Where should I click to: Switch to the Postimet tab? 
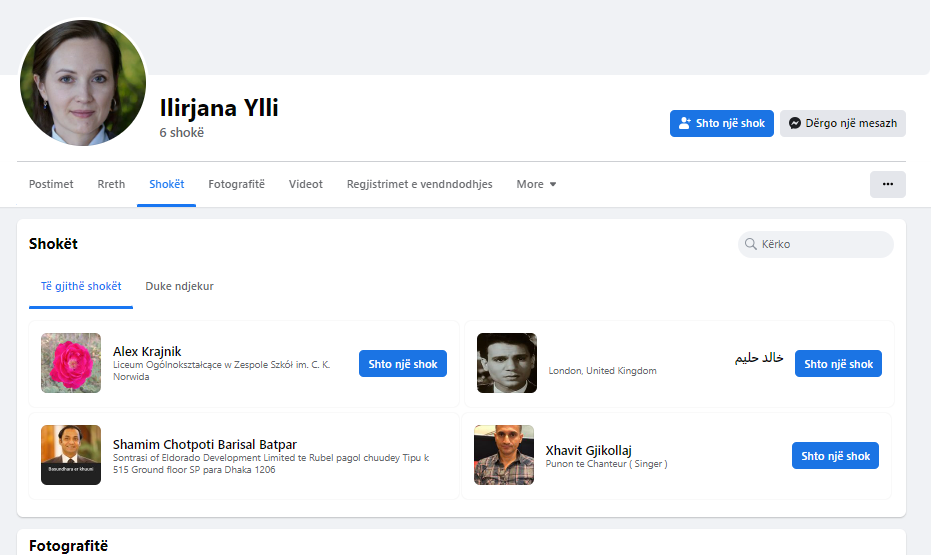pyautogui.click(x=51, y=184)
